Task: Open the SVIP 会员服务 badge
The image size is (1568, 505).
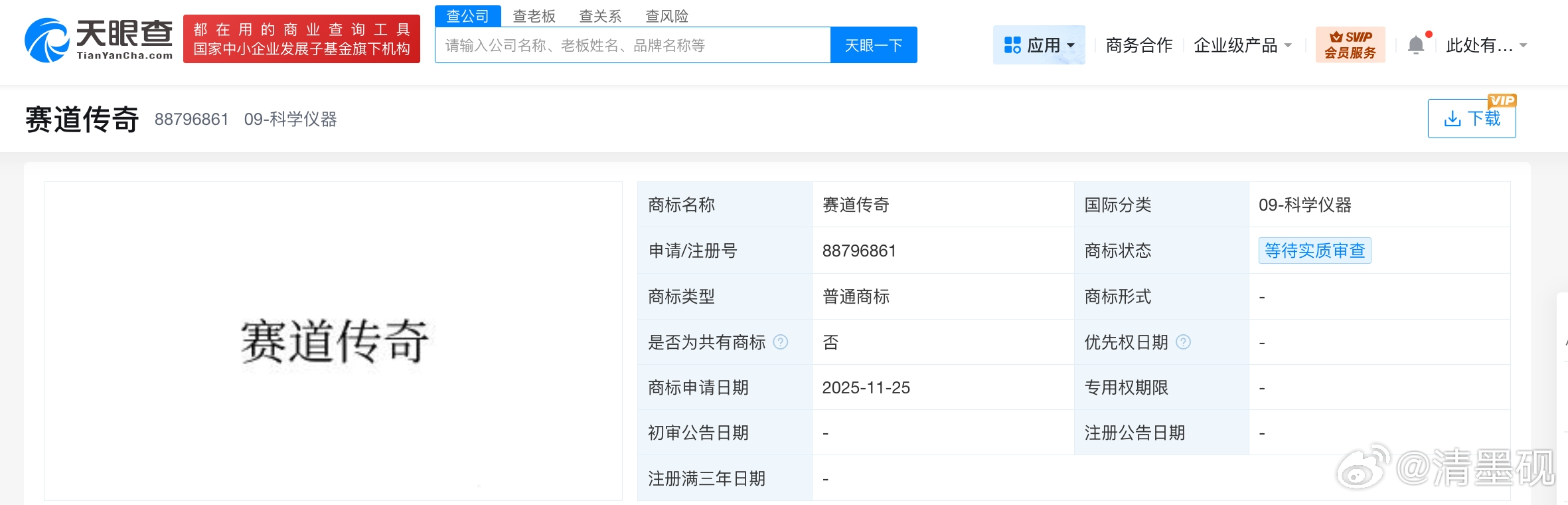Action: pos(1350,45)
